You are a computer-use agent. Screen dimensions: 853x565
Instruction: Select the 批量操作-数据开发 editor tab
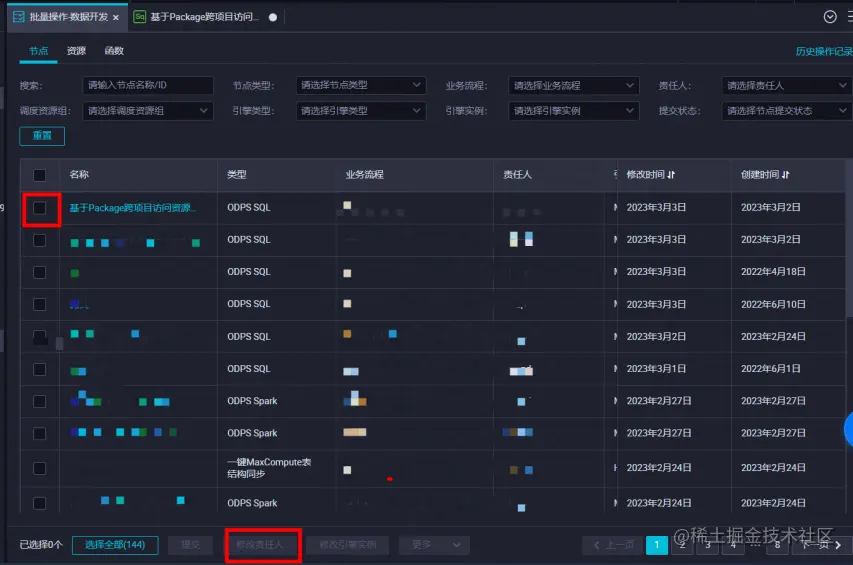[x=68, y=17]
